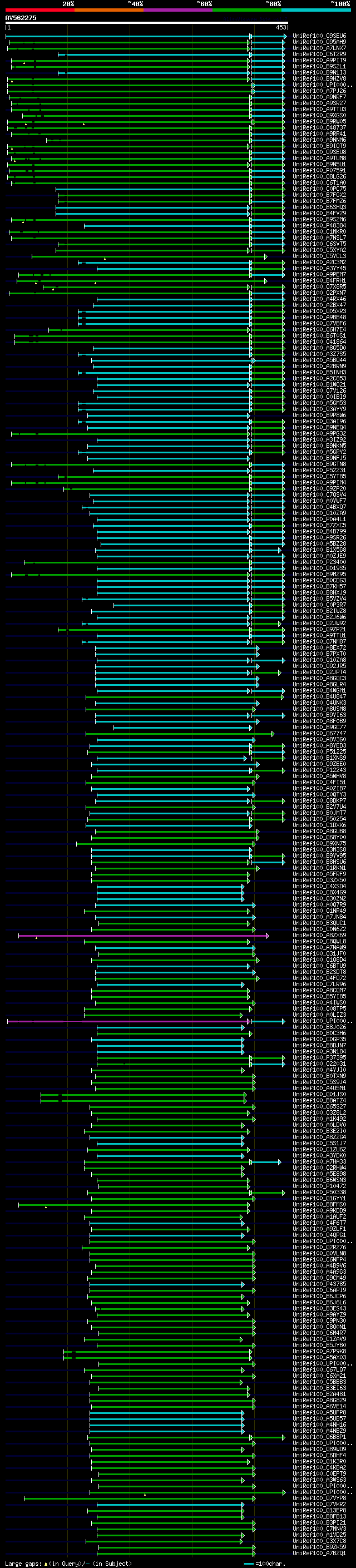Select hit label UniRef100_P48384
The image size is (356, 1568).
pos(319,226)
